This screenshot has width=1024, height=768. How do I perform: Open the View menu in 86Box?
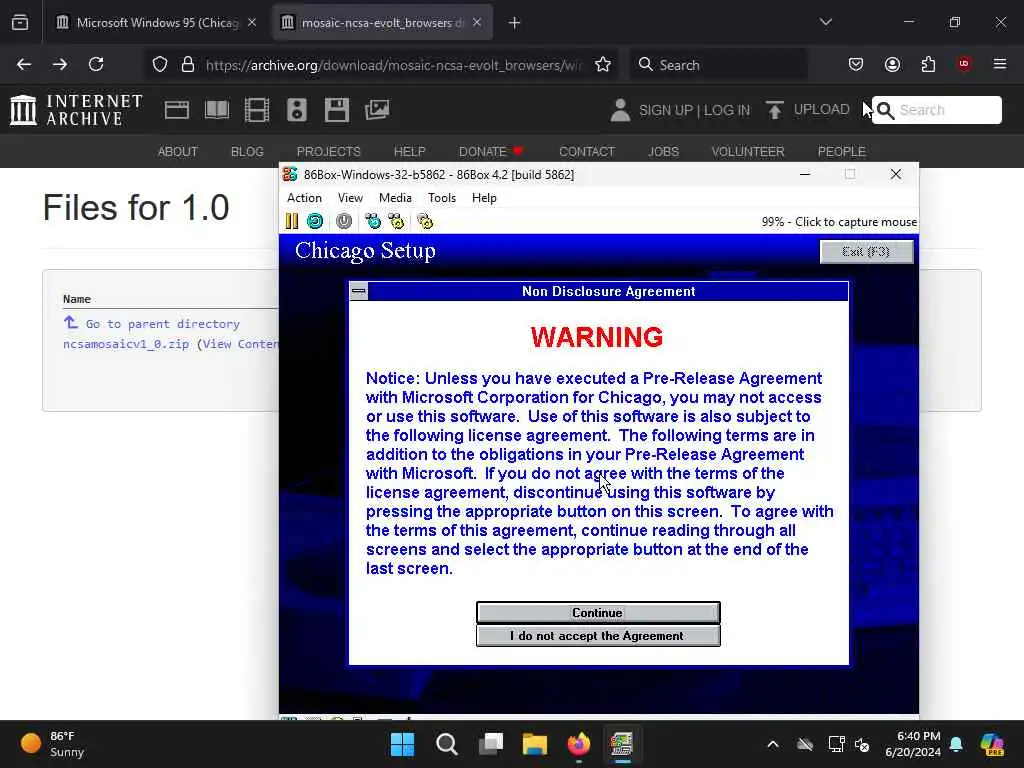click(350, 198)
